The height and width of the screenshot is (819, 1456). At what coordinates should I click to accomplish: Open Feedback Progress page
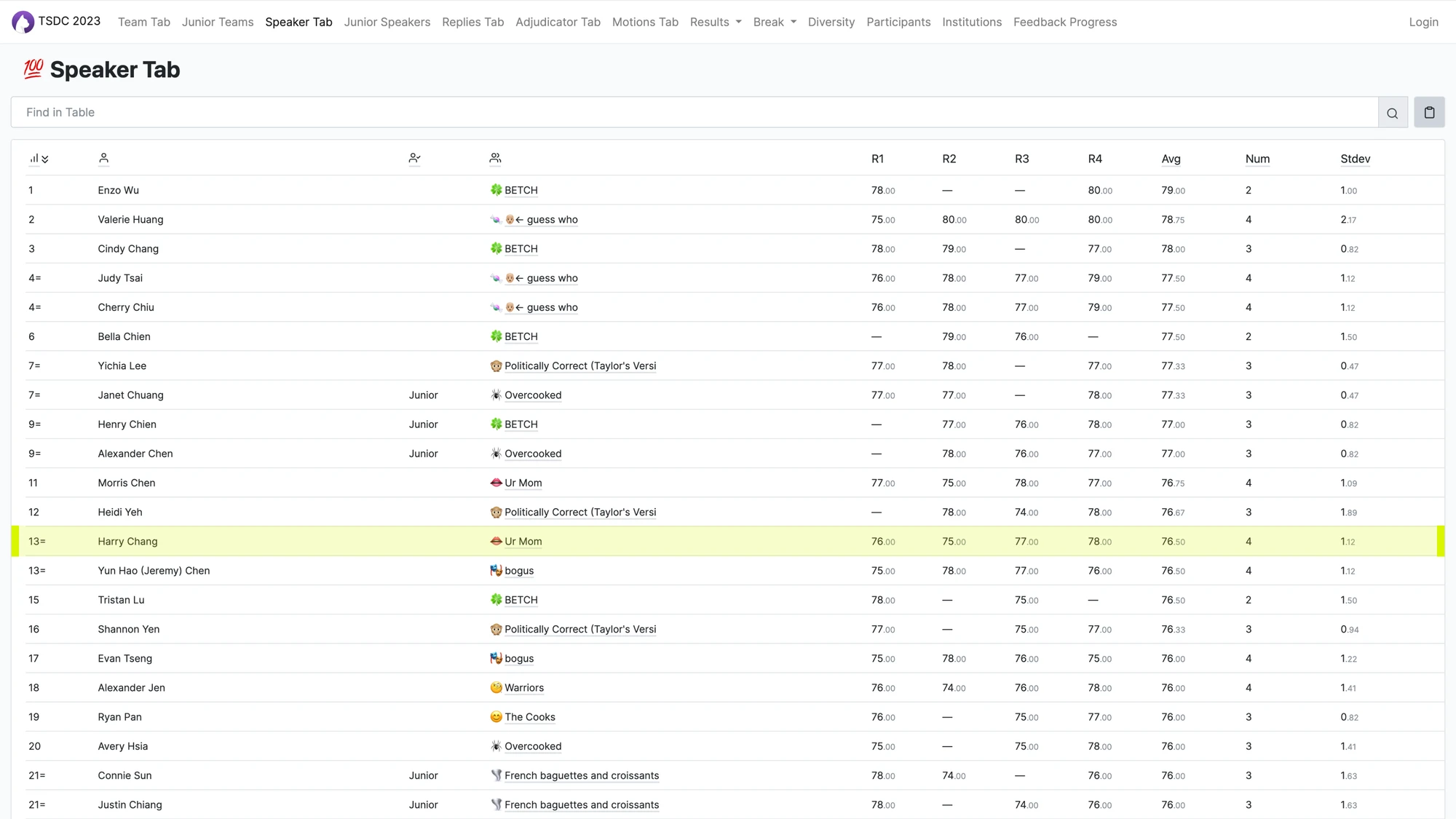(x=1064, y=22)
